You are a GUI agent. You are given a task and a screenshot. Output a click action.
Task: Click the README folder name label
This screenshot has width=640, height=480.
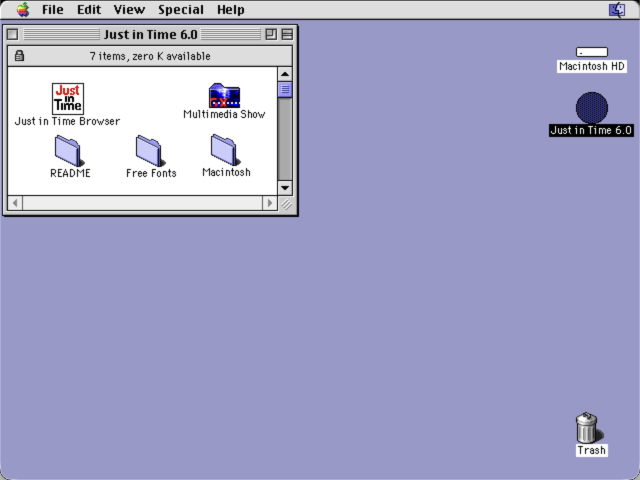tap(70, 173)
